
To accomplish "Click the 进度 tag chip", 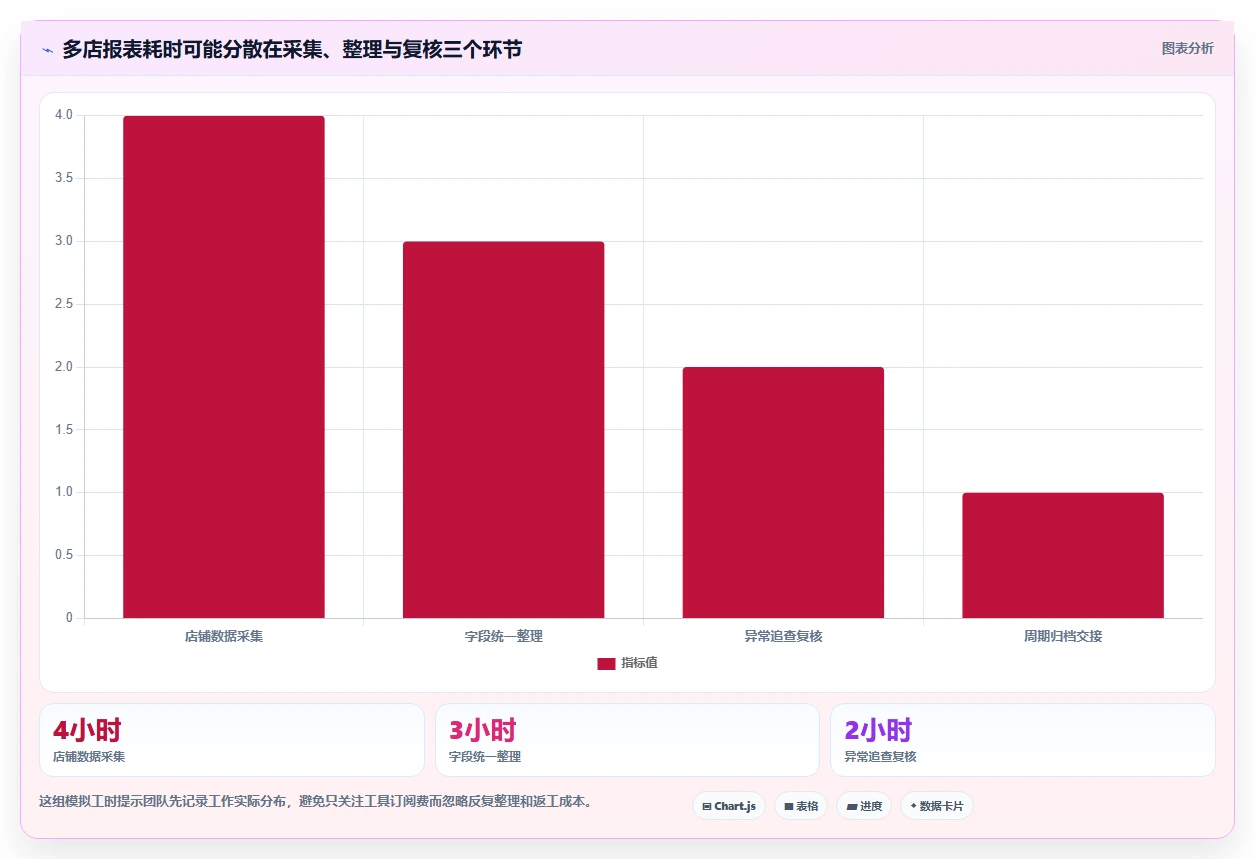I will coord(864,806).
